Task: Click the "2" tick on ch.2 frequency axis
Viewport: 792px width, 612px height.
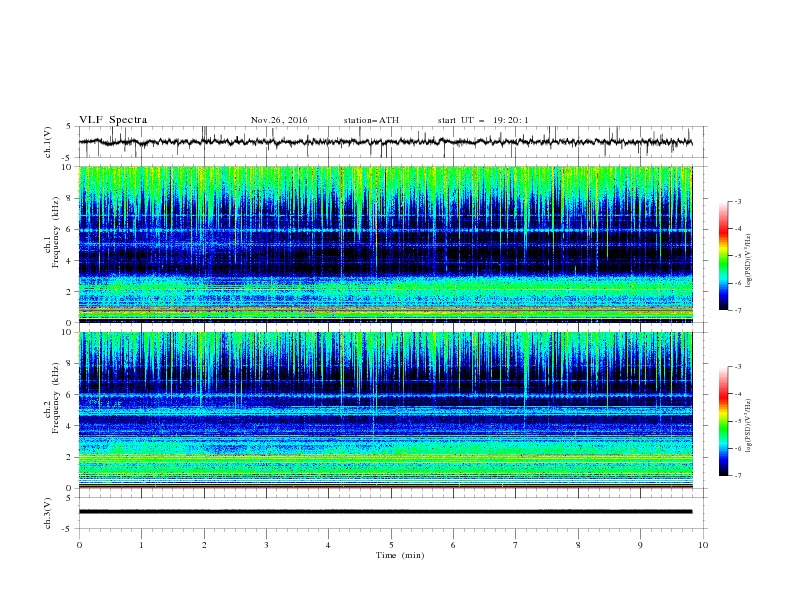Action: (x=71, y=457)
